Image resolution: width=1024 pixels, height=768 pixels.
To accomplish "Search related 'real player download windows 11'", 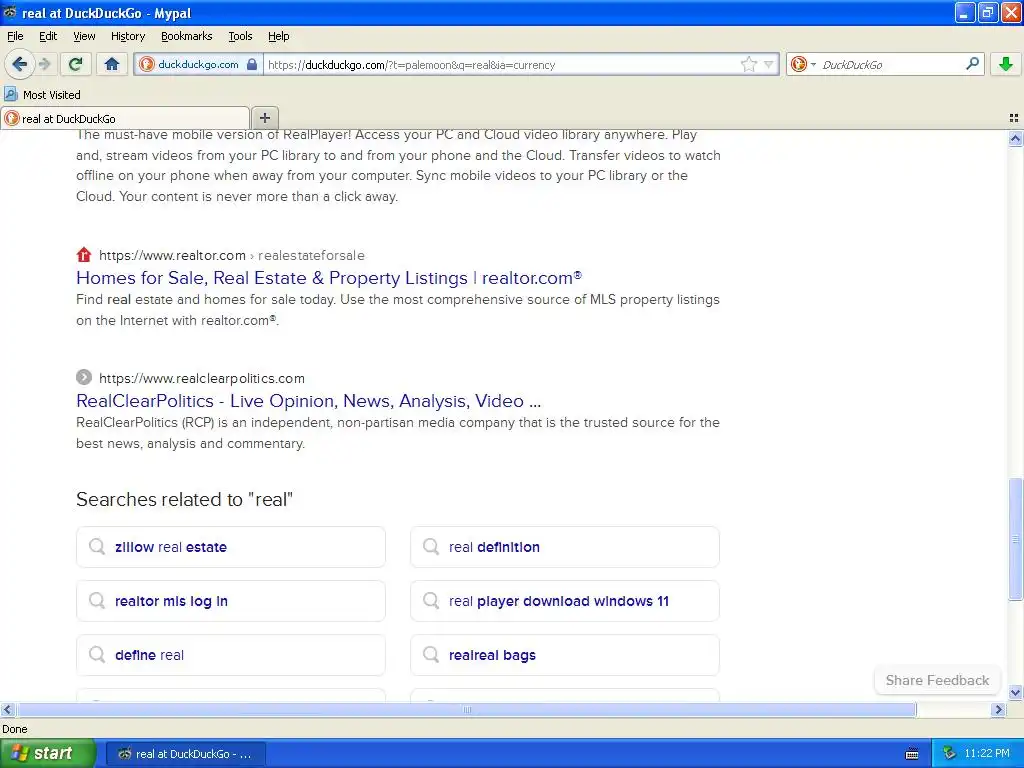I will pos(564,601).
